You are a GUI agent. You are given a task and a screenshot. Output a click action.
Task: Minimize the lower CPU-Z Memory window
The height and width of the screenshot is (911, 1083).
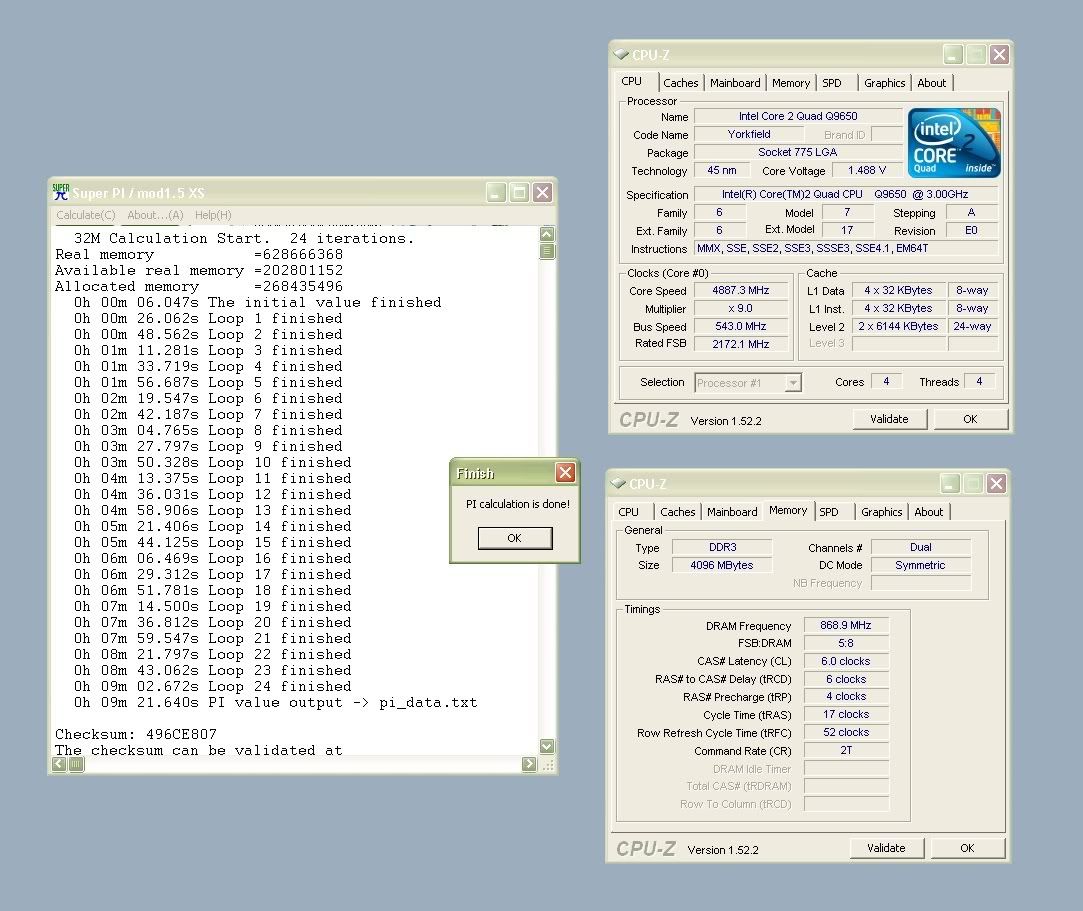pyautogui.click(x=950, y=483)
